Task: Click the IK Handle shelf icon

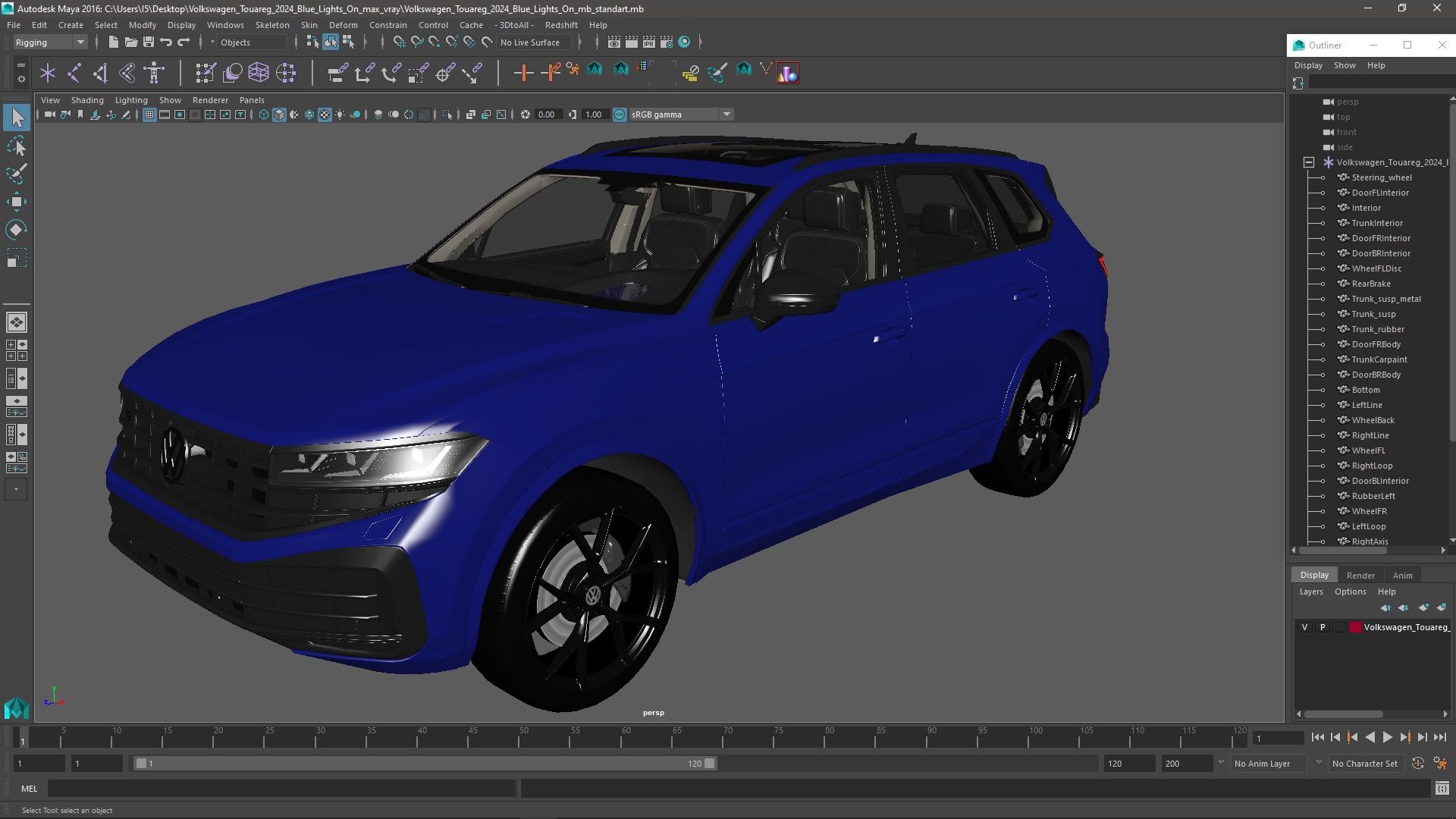Action: pyautogui.click(x=101, y=73)
